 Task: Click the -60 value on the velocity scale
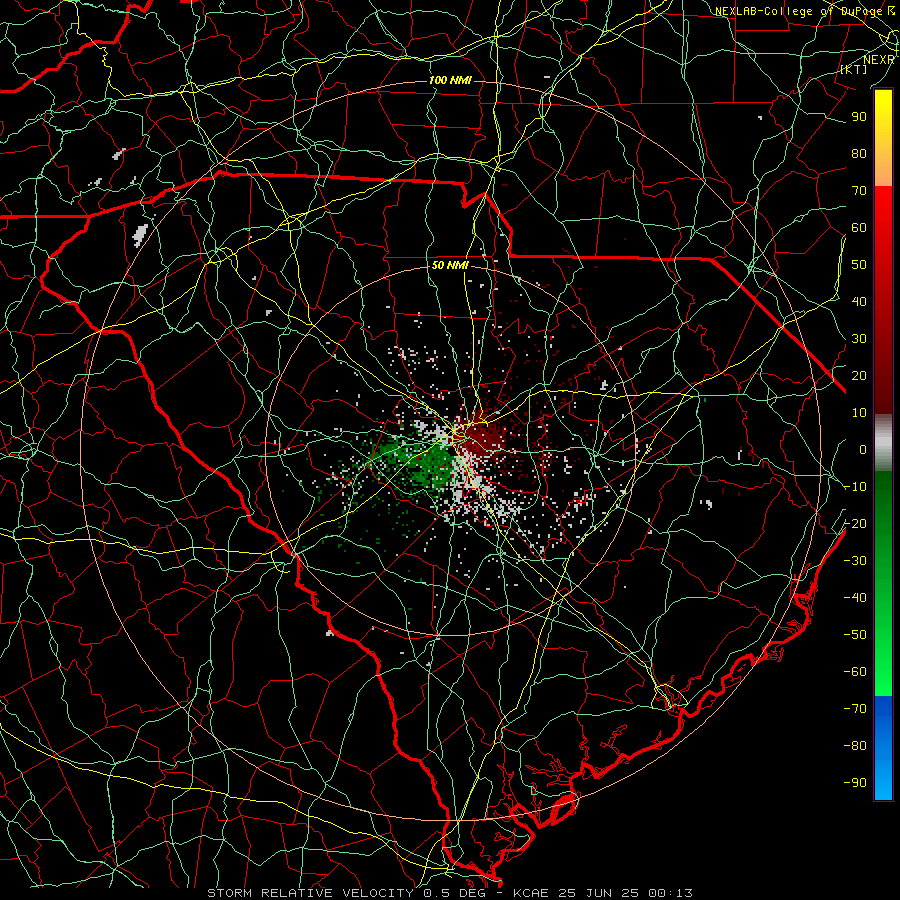tap(855, 672)
